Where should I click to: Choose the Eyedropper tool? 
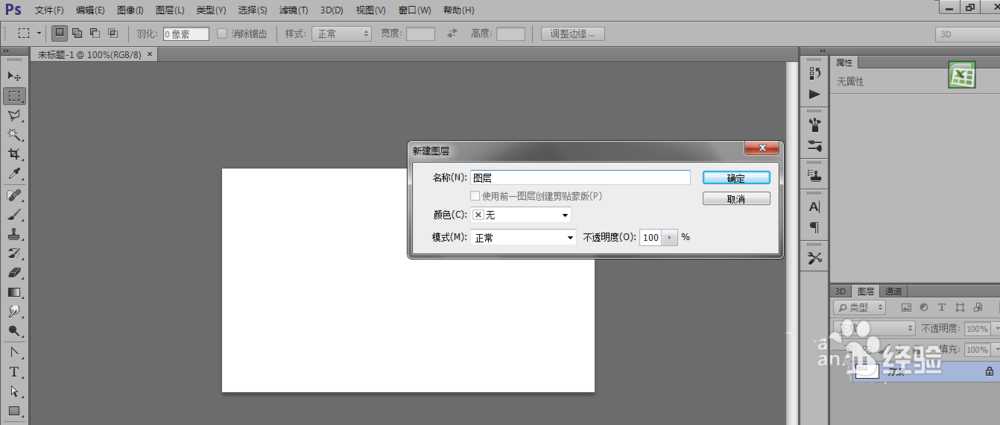point(14,174)
